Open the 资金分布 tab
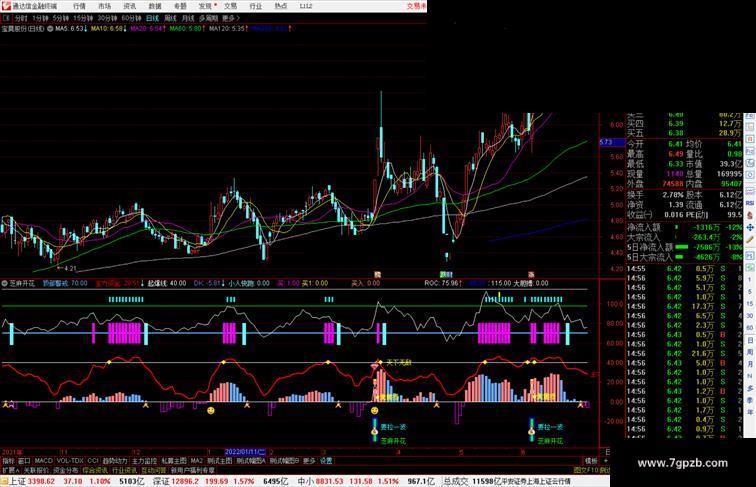This screenshot has height=487, width=756. tap(66, 470)
